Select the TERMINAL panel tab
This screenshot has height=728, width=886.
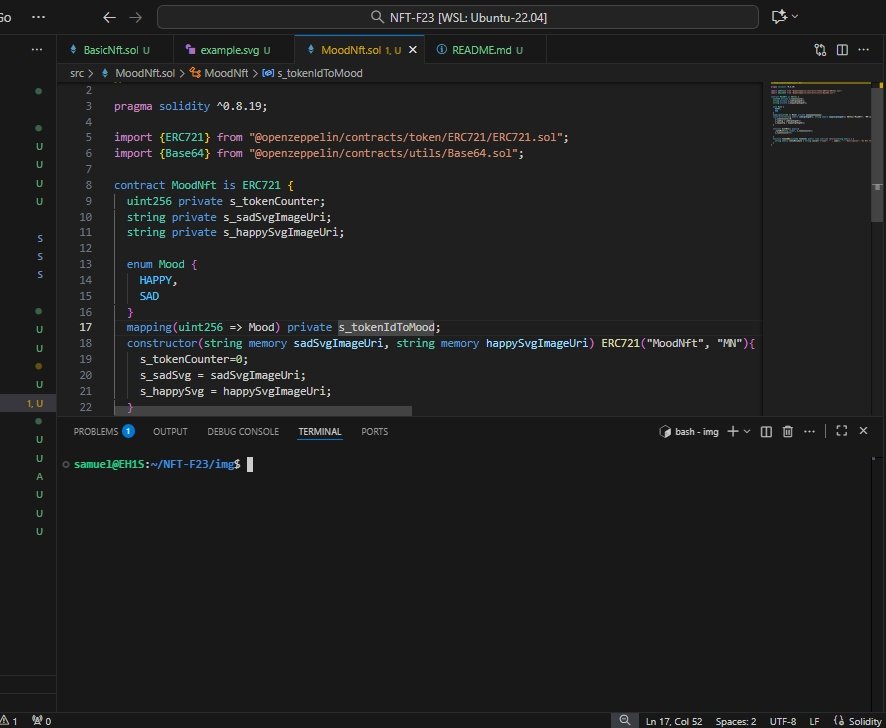pos(320,431)
